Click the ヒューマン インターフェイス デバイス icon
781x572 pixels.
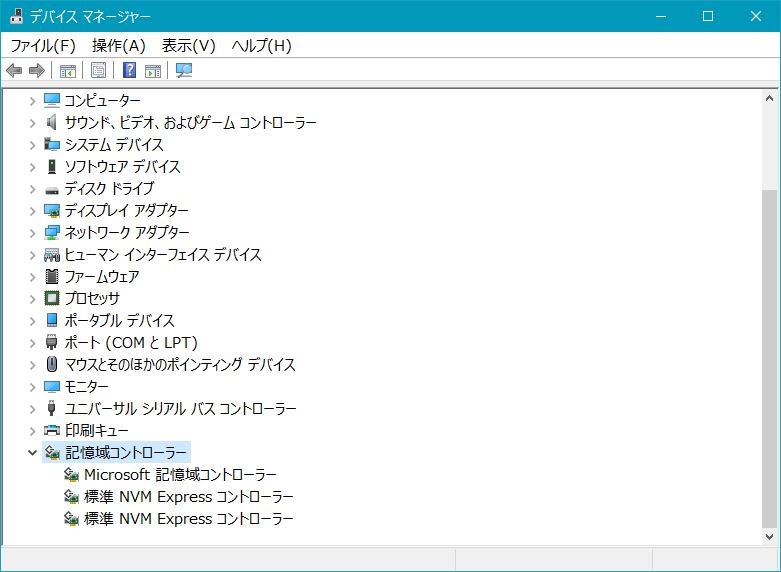pos(52,255)
